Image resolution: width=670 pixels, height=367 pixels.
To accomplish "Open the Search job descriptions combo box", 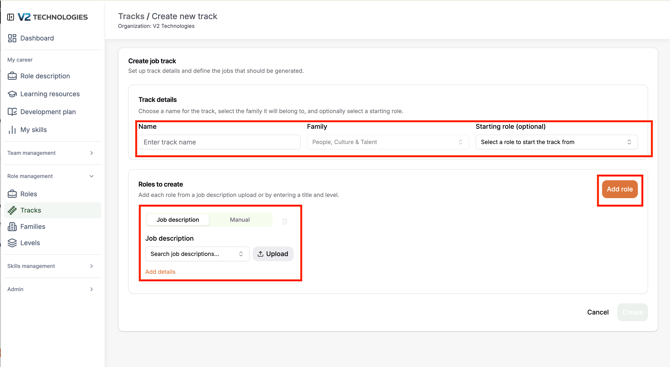I will tap(197, 254).
